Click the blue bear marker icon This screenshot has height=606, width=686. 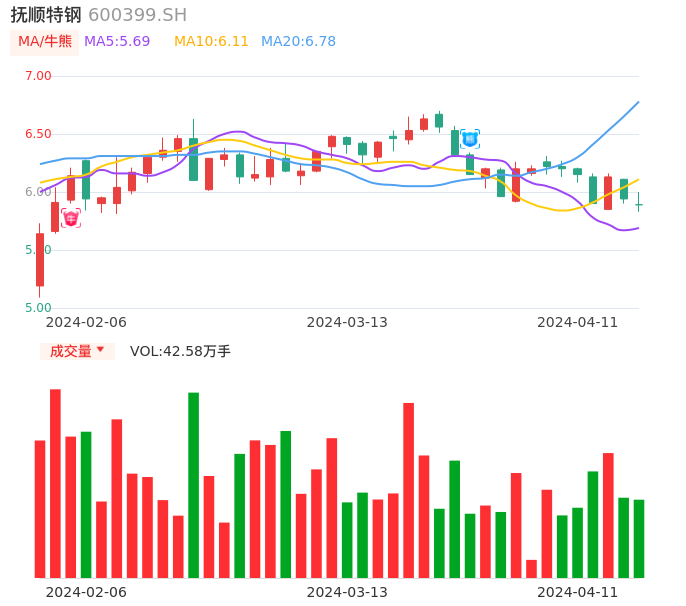coord(470,139)
